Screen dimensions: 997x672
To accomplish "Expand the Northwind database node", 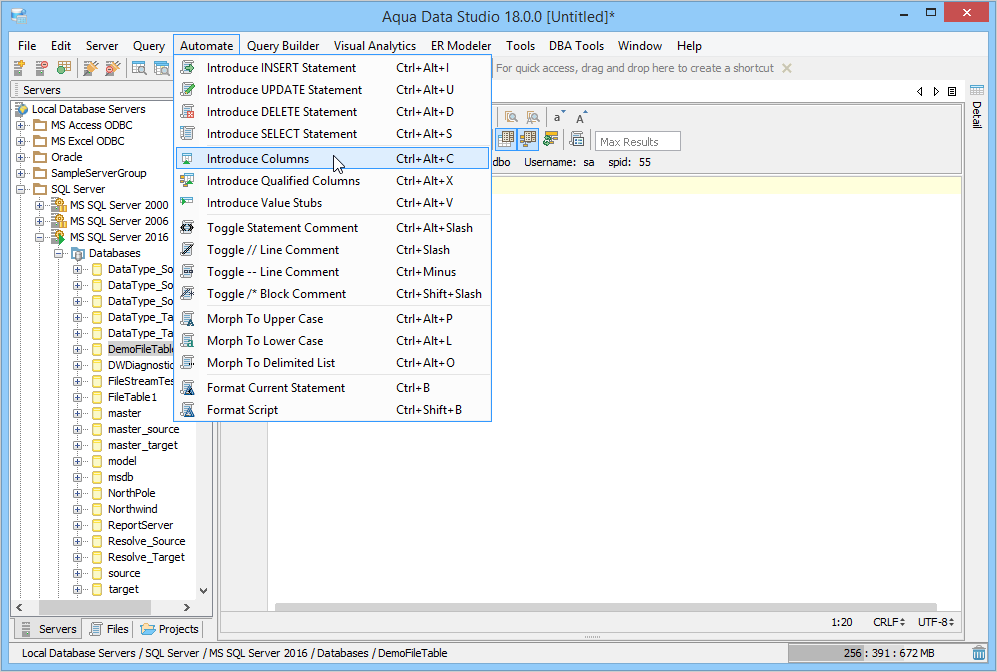I will pos(78,509).
